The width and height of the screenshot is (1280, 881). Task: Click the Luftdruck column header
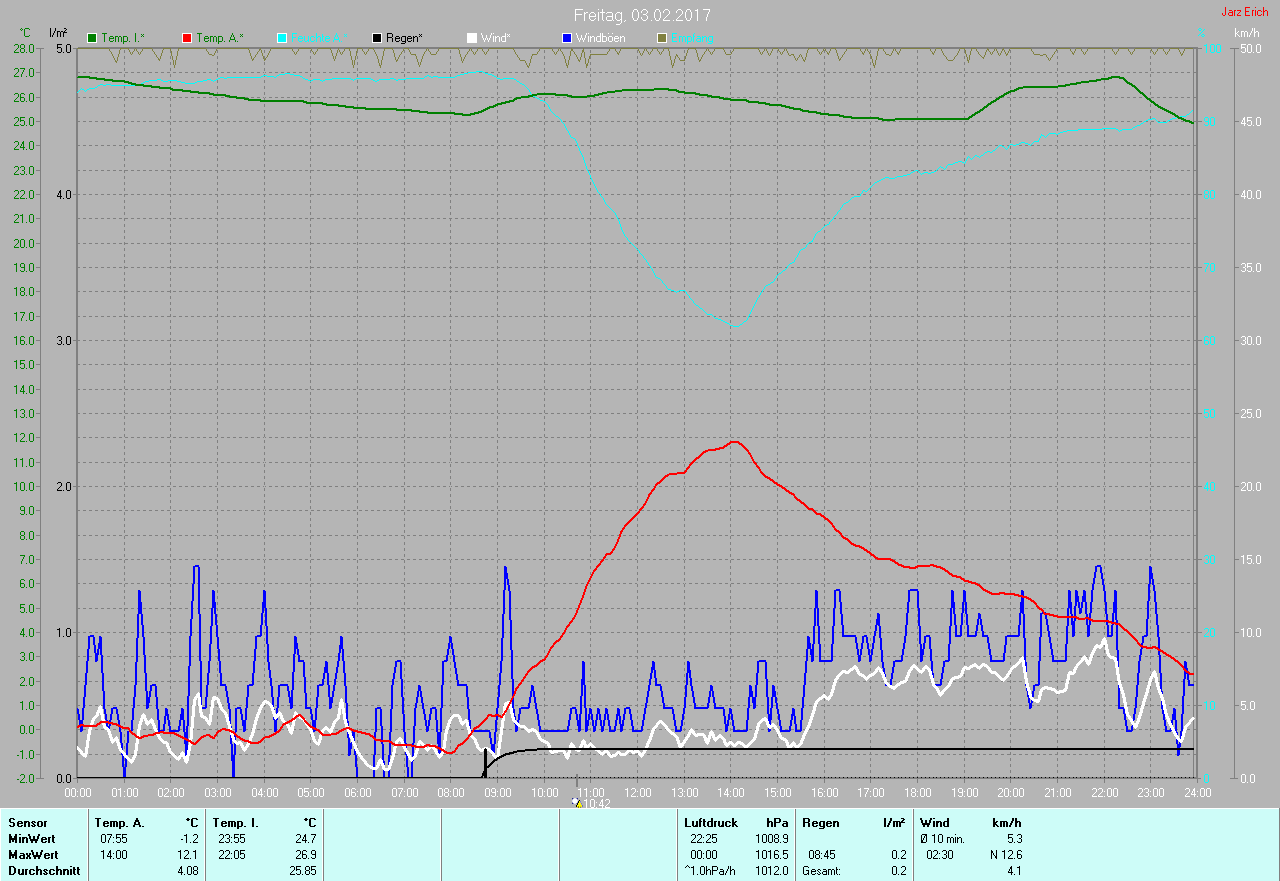712,823
